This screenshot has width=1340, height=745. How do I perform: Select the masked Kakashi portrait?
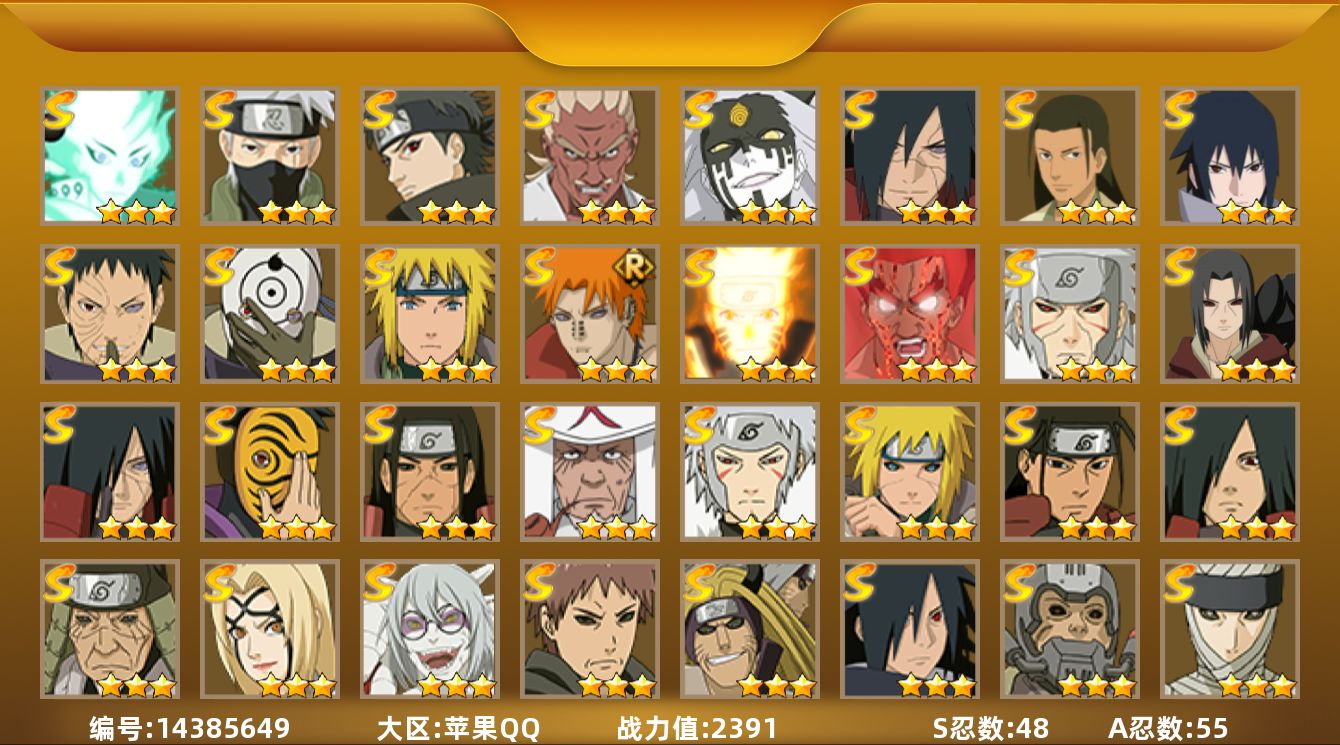tap(270, 155)
